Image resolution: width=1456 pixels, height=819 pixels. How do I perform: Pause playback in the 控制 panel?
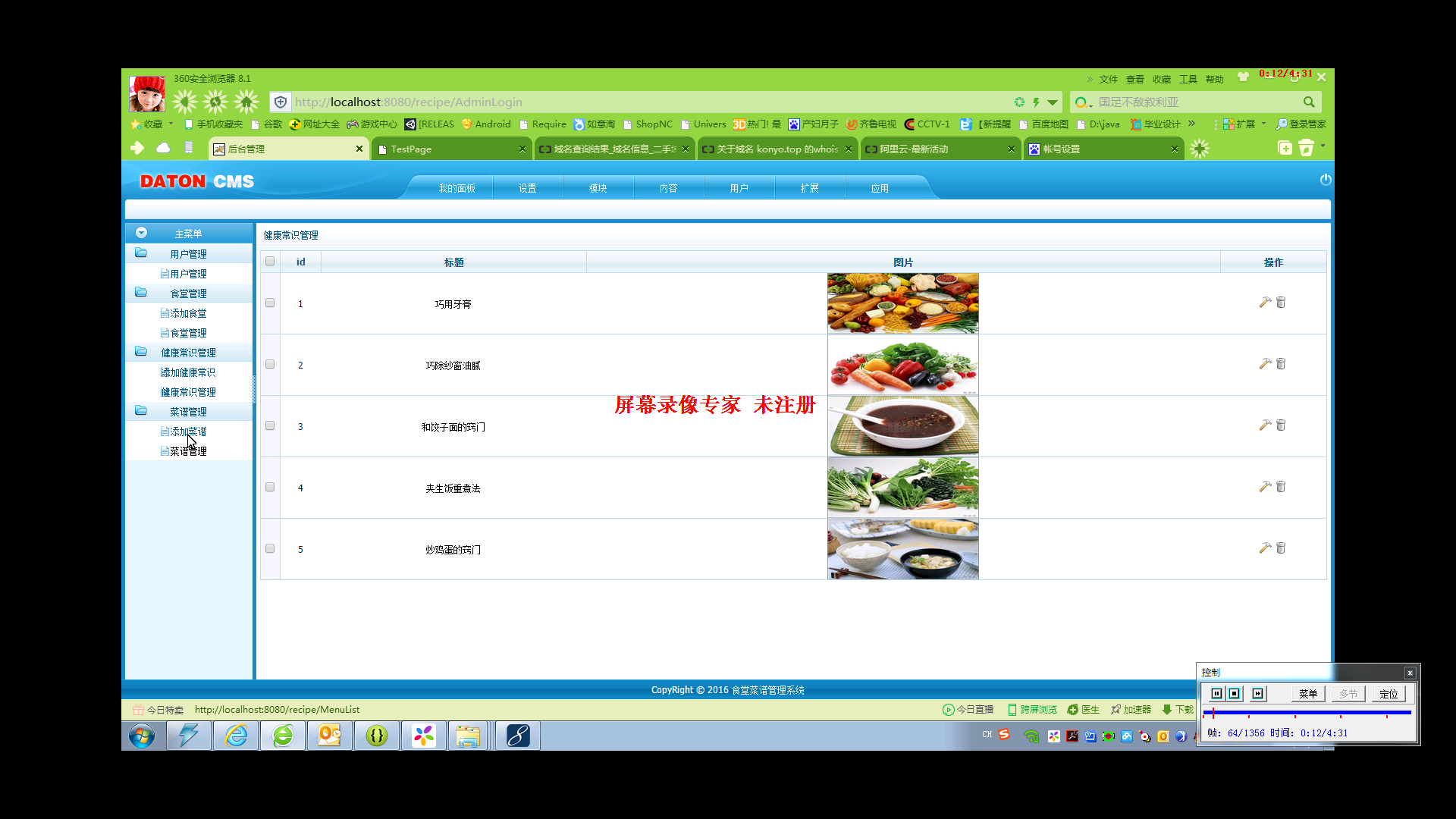[1216, 693]
